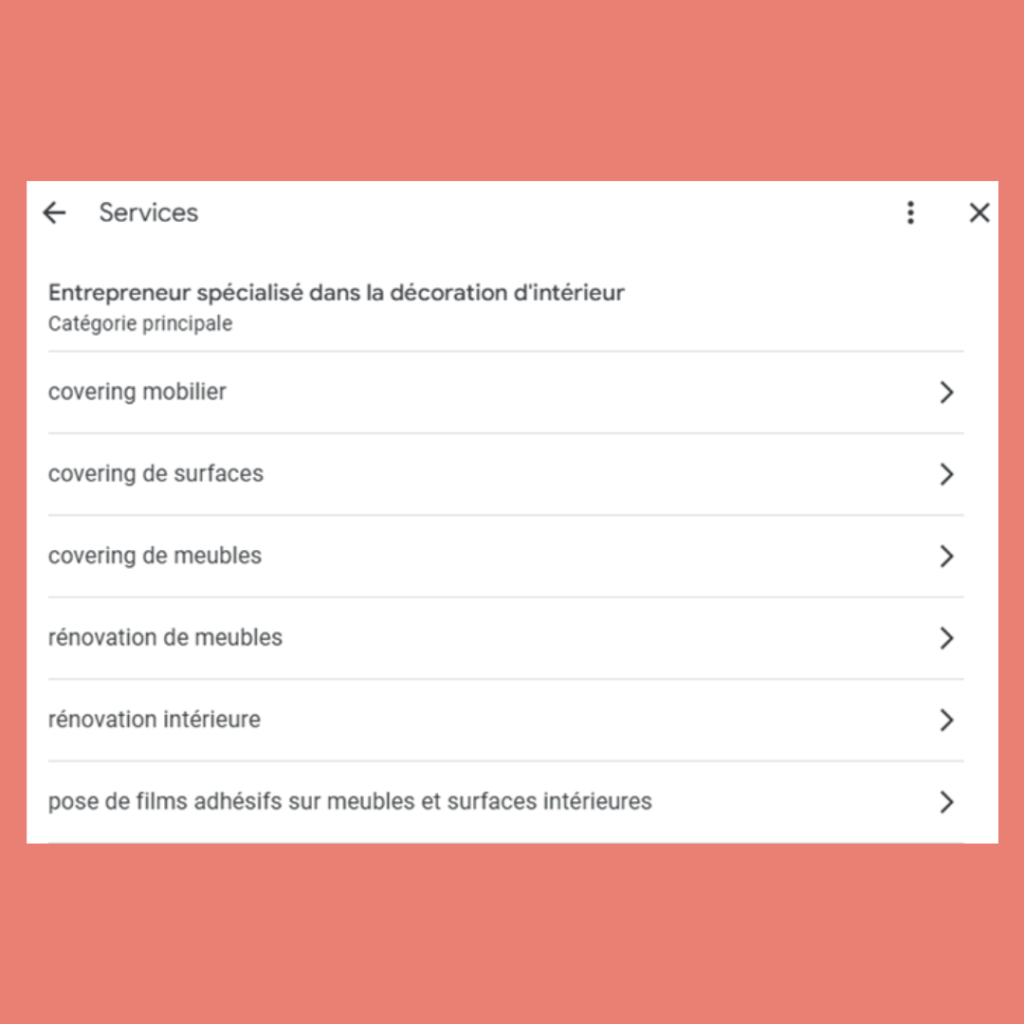Expand the 'rénovation intérieure' chevron
1024x1024 pixels.
[946, 719]
